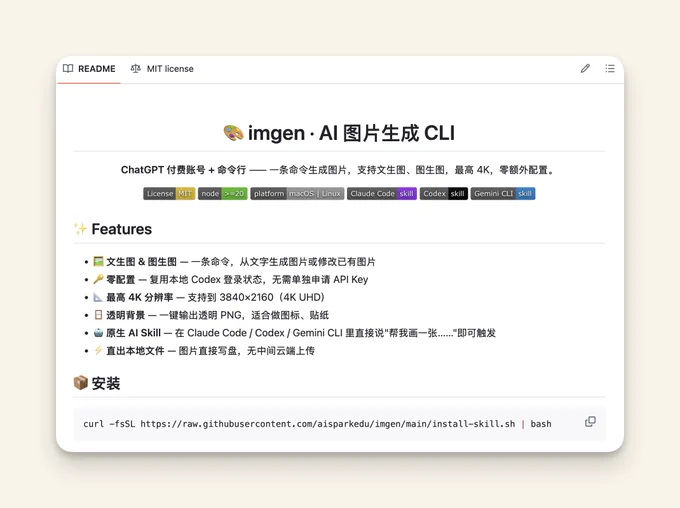Click the ruler emoji before 最高 4K 分辨率
Viewport: 680px width, 508px height.
tap(98, 297)
